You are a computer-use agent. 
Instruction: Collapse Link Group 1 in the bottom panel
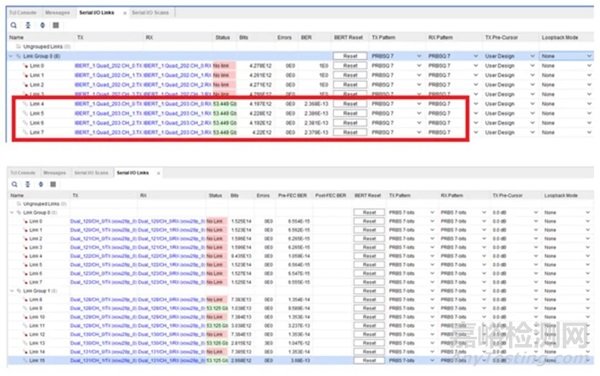pos(12,291)
